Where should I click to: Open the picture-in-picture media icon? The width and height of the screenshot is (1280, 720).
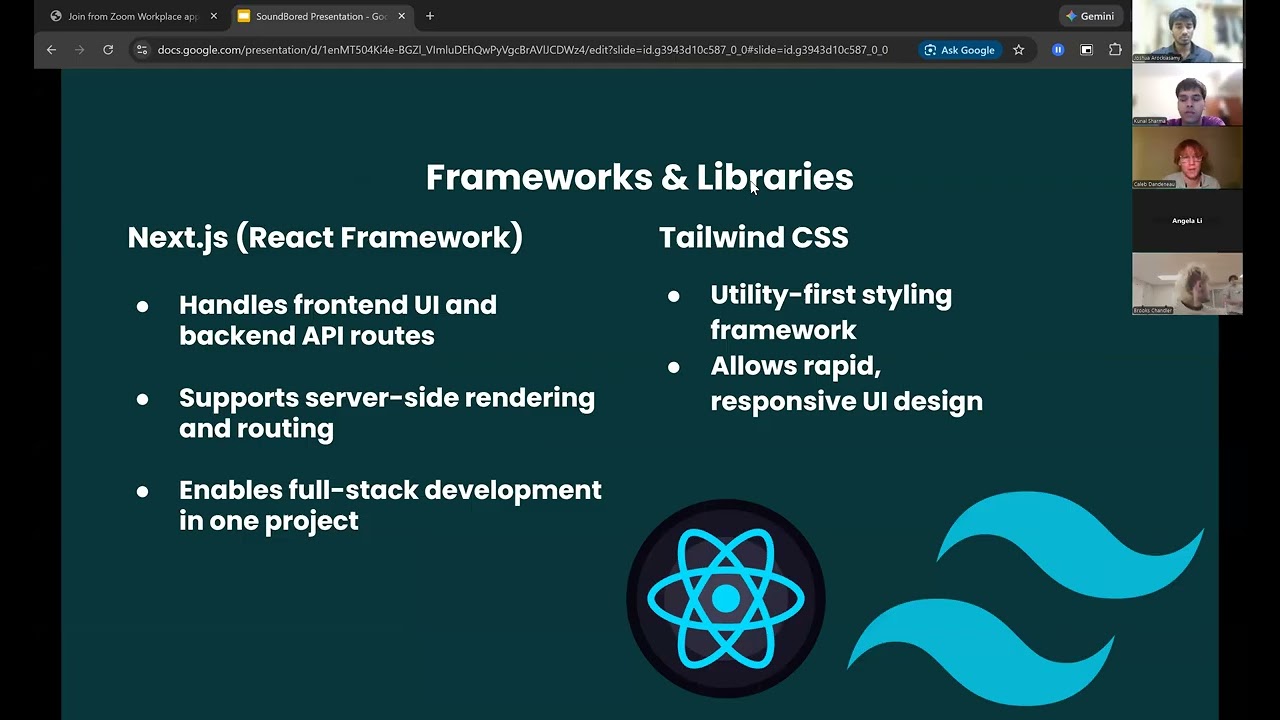click(x=1087, y=50)
